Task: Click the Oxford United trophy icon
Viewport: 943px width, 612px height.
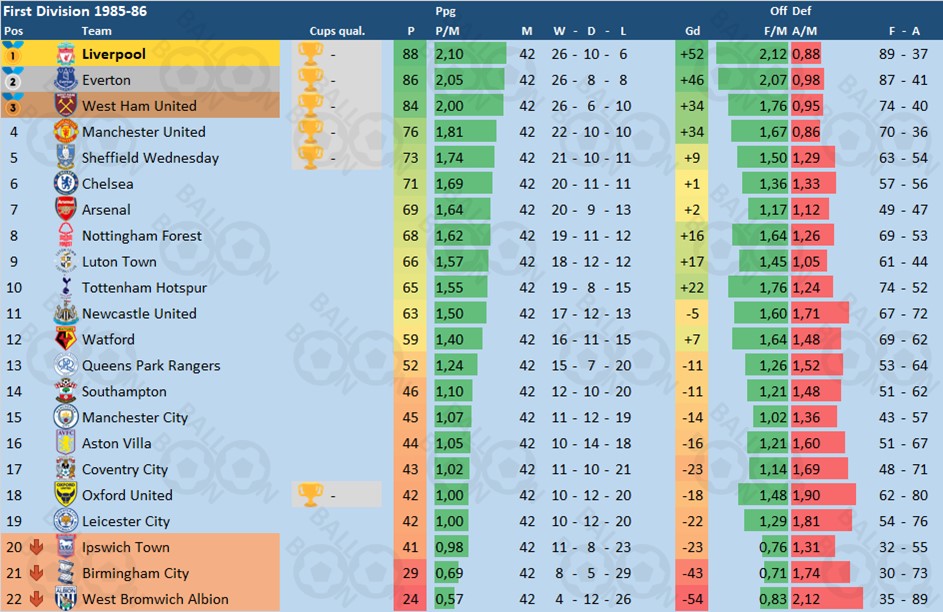Action: pyautogui.click(x=310, y=495)
